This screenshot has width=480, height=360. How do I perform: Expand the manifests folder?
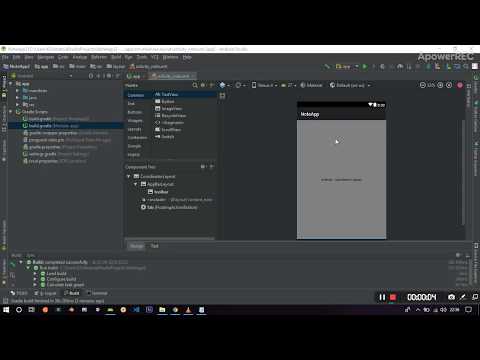click(x=18, y=90)
